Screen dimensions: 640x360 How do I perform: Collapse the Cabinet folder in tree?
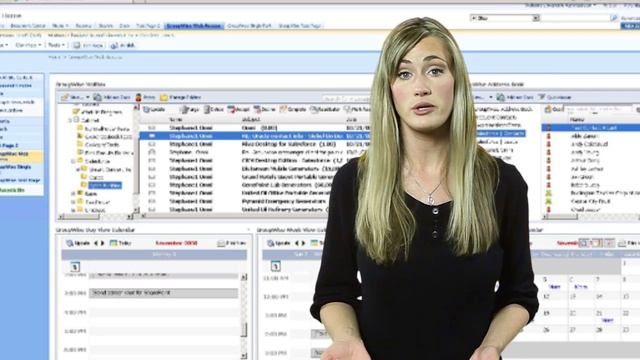pos(70,120)
